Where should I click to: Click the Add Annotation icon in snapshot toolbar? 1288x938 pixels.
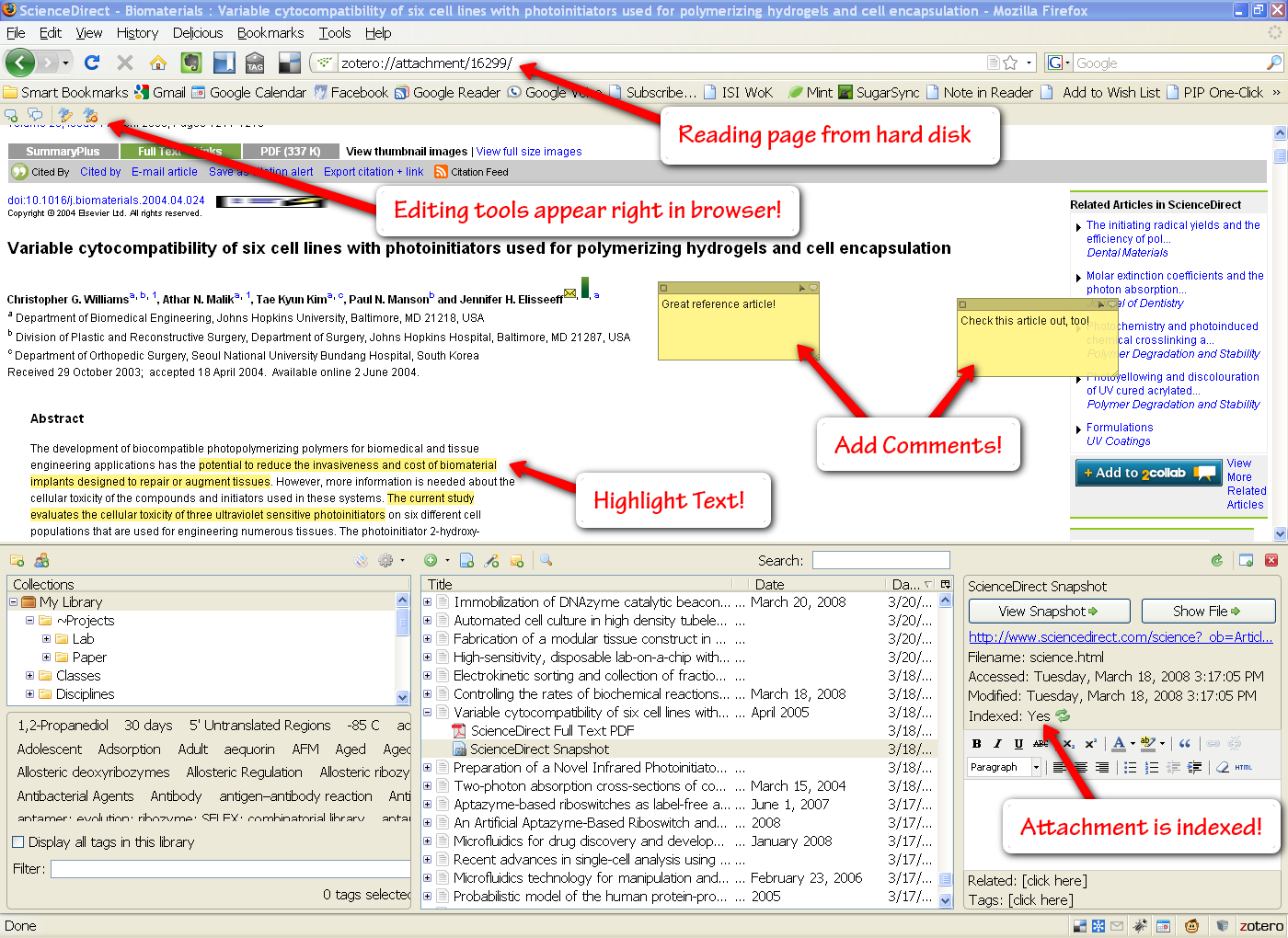[11, 115]
